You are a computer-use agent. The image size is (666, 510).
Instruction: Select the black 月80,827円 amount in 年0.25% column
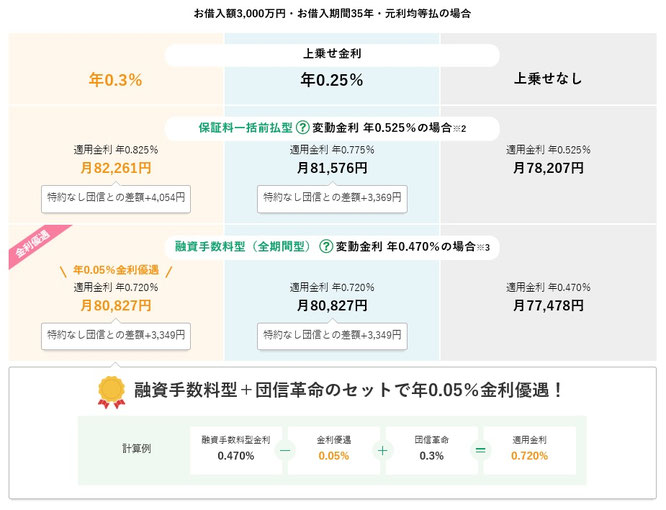point(332,306)
